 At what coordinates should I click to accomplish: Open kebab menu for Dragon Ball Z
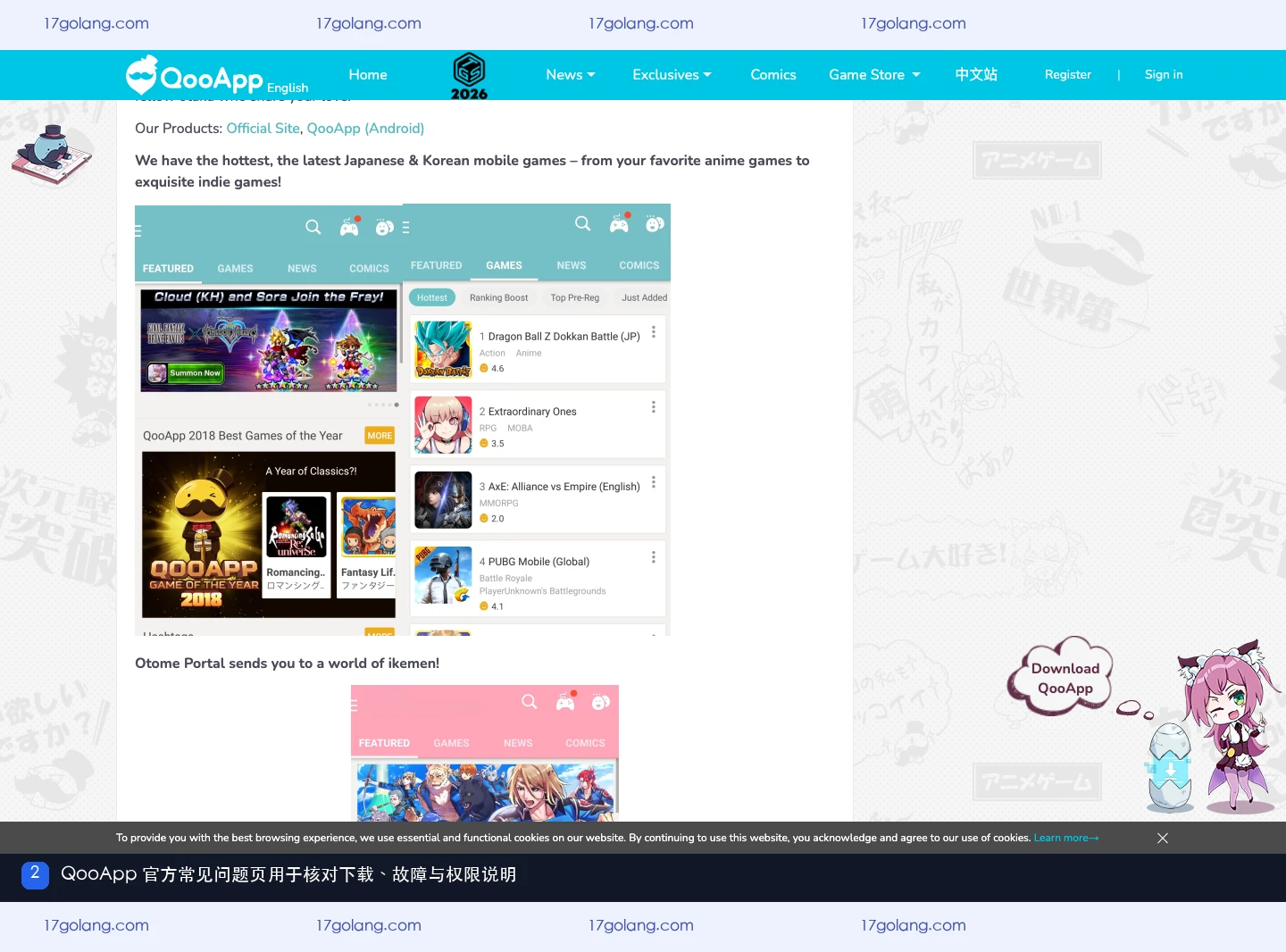pos(654,331)
